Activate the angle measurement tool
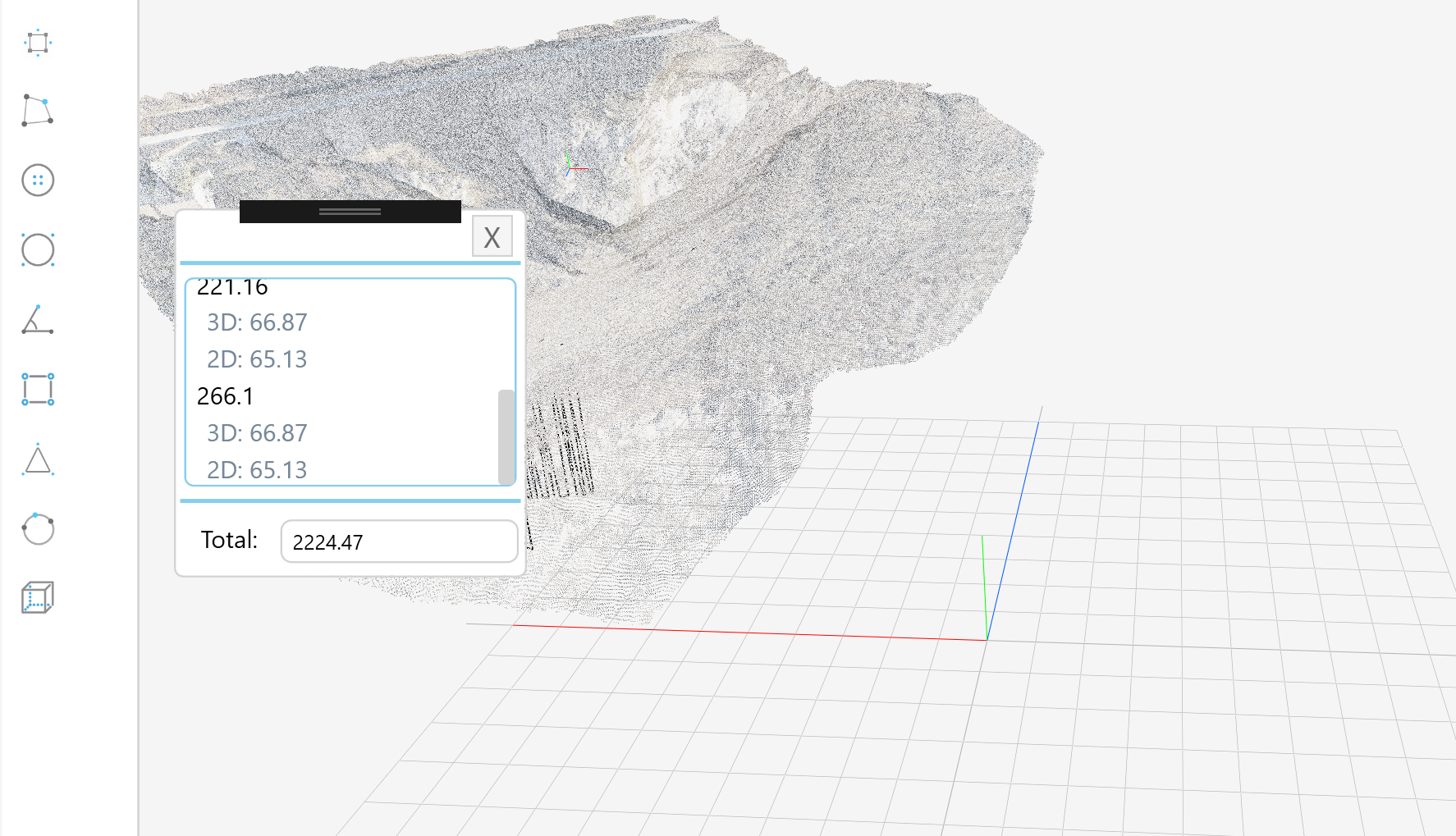This screenshot has height=836, width=1456. pos(38,320)
